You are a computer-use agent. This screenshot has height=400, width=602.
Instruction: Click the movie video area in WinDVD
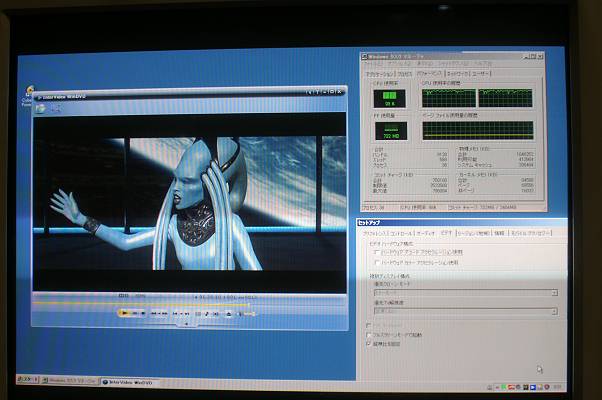pyautogui.click(x=189, y=203)
